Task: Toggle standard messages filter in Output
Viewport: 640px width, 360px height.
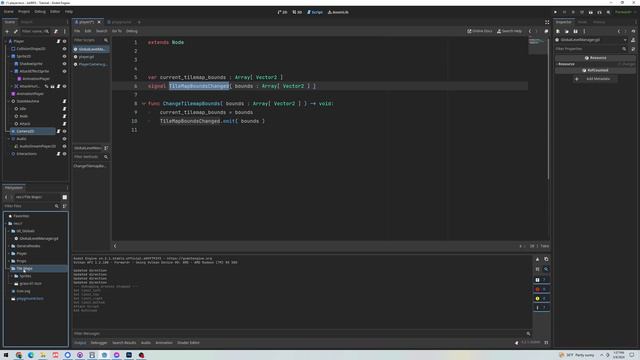Action: 542,280
